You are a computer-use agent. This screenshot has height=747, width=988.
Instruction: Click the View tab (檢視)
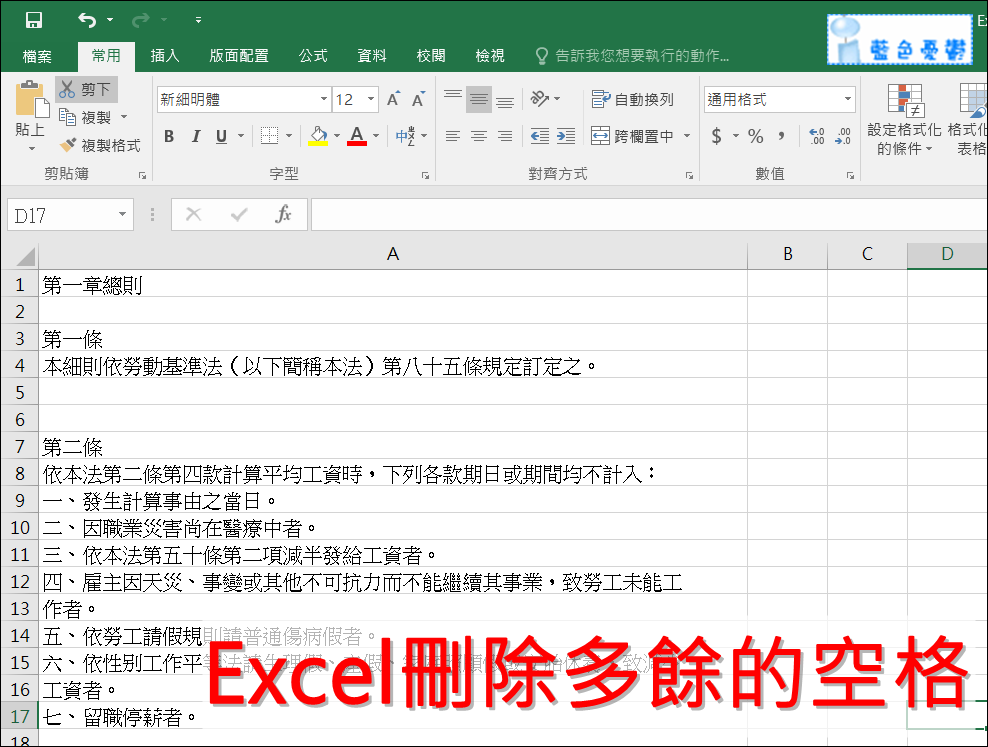coord(490,56)
